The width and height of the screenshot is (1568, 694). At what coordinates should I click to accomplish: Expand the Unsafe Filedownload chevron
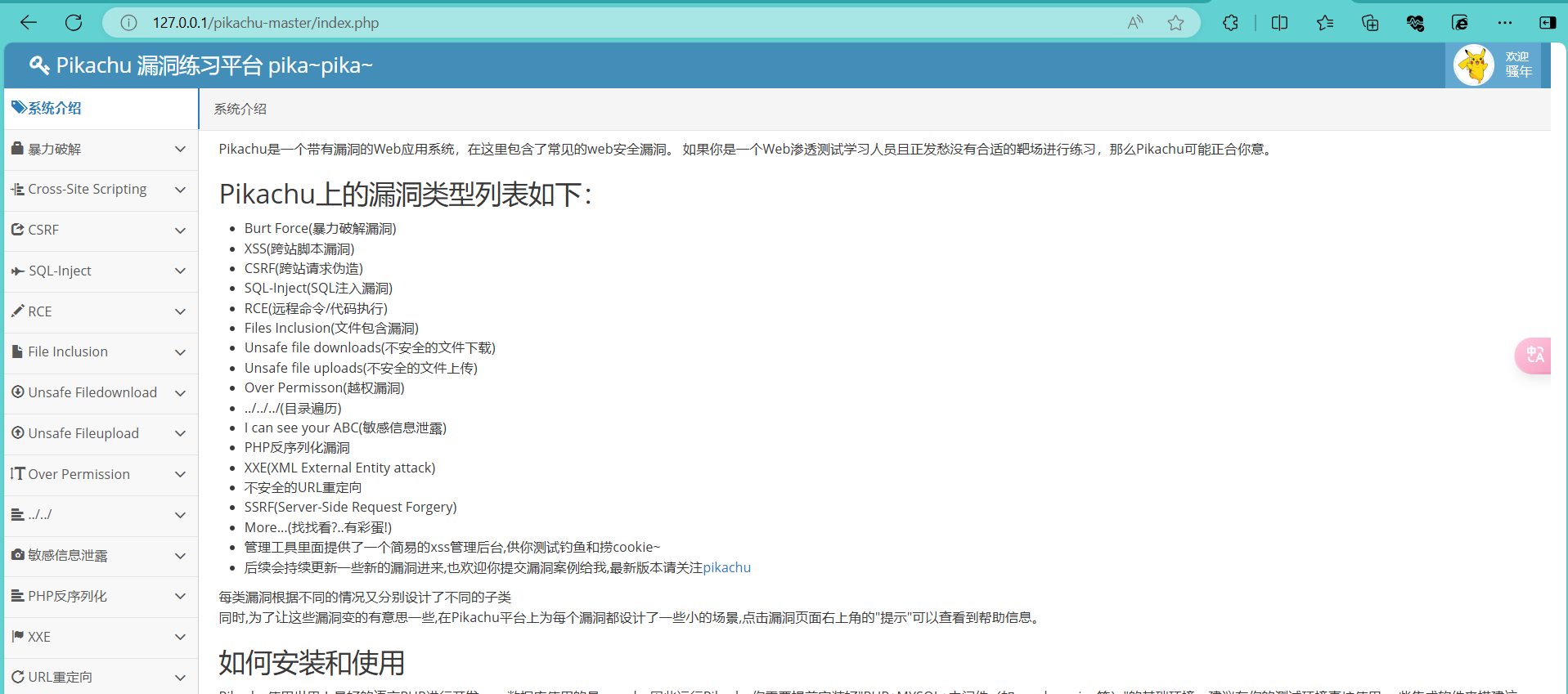pos(180,393)
